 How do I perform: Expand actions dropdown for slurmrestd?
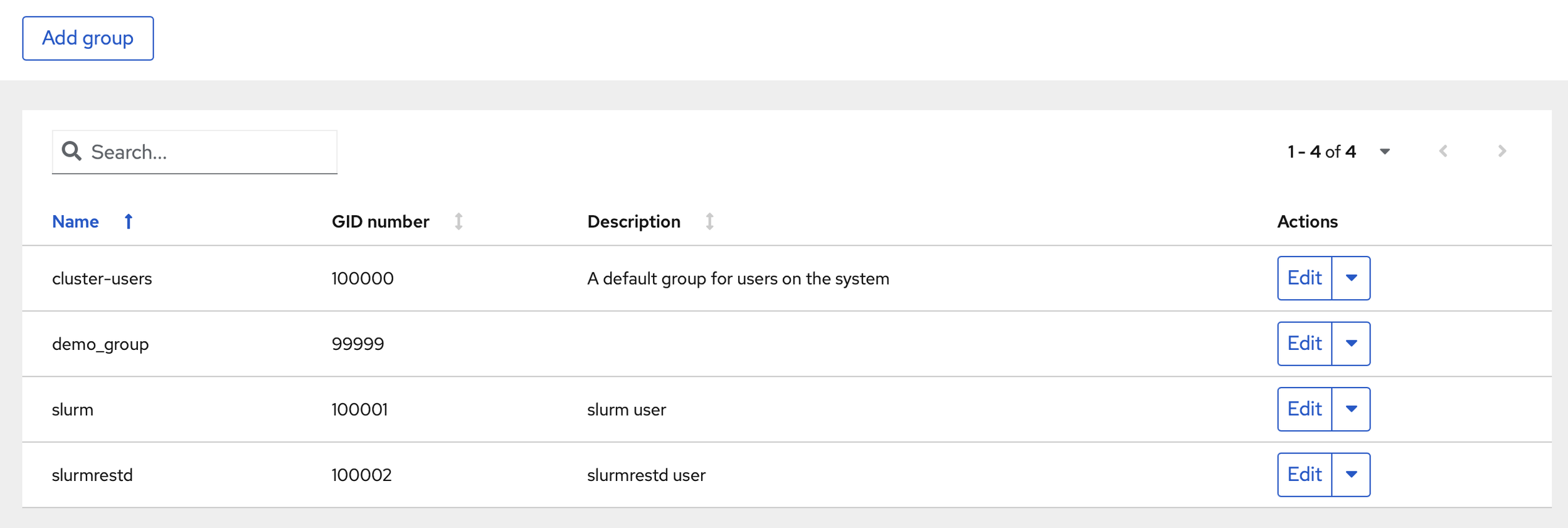click(x=1351, y=475)
